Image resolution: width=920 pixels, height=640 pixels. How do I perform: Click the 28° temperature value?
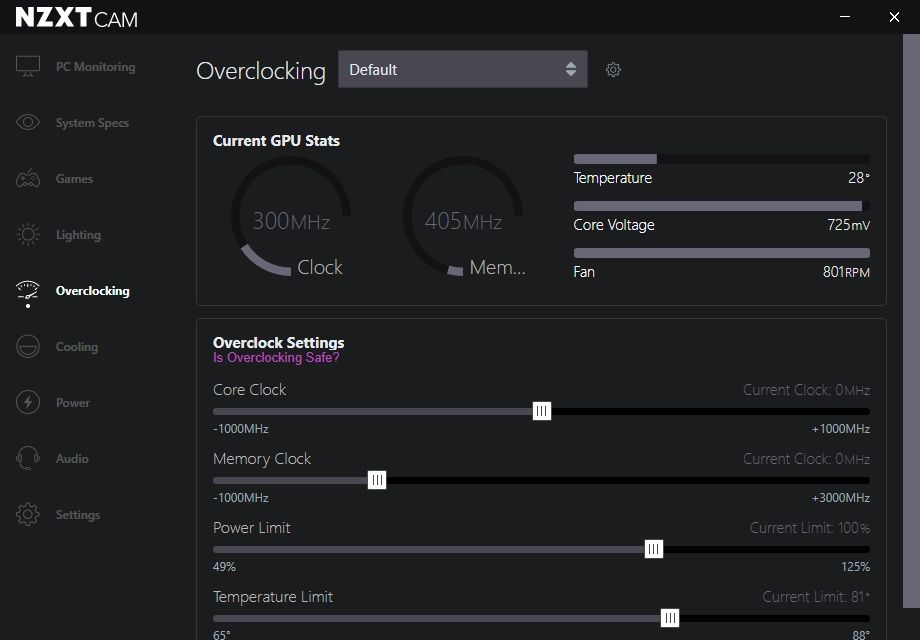(859, 178)
